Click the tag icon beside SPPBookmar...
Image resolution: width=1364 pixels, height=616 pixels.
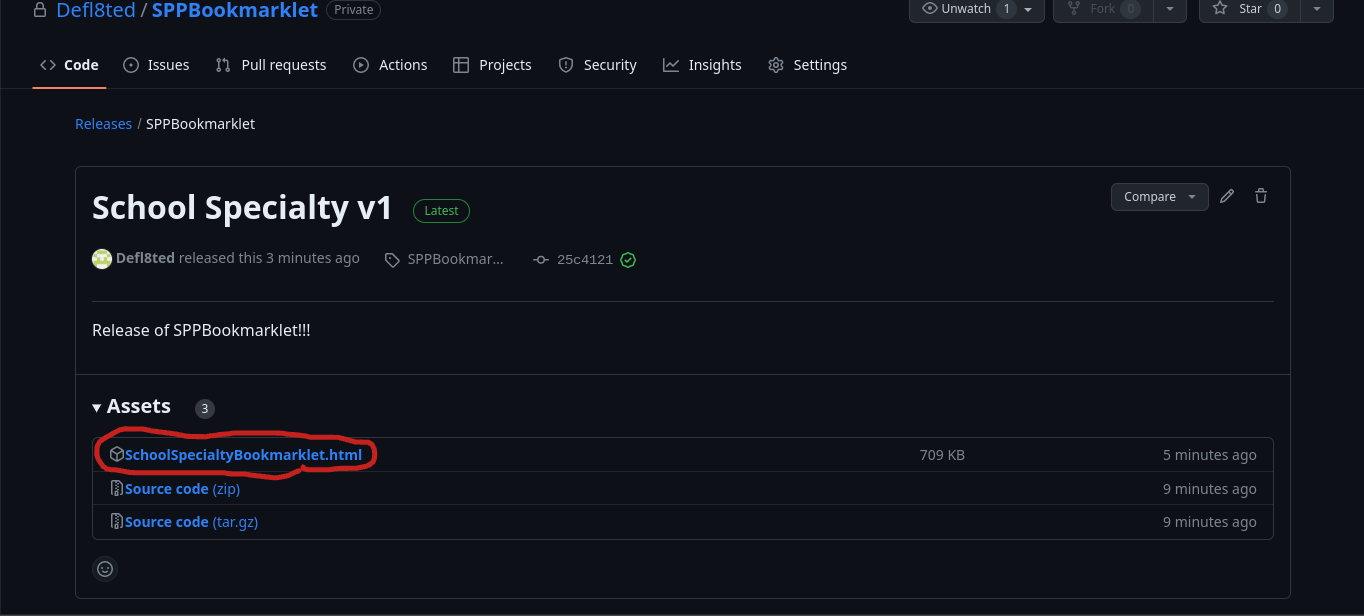pos(392,260)
